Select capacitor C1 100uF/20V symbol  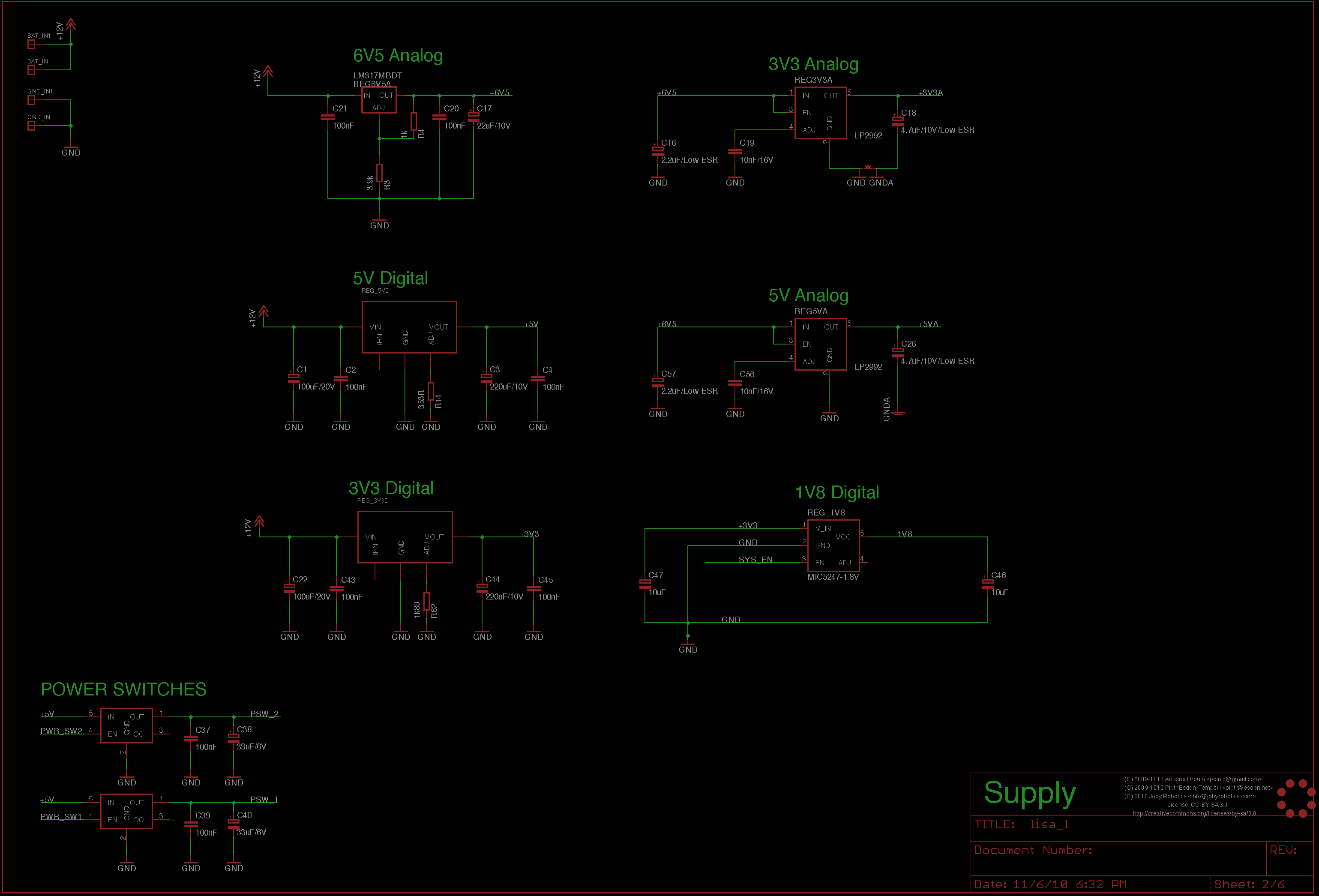click(294, 378)
